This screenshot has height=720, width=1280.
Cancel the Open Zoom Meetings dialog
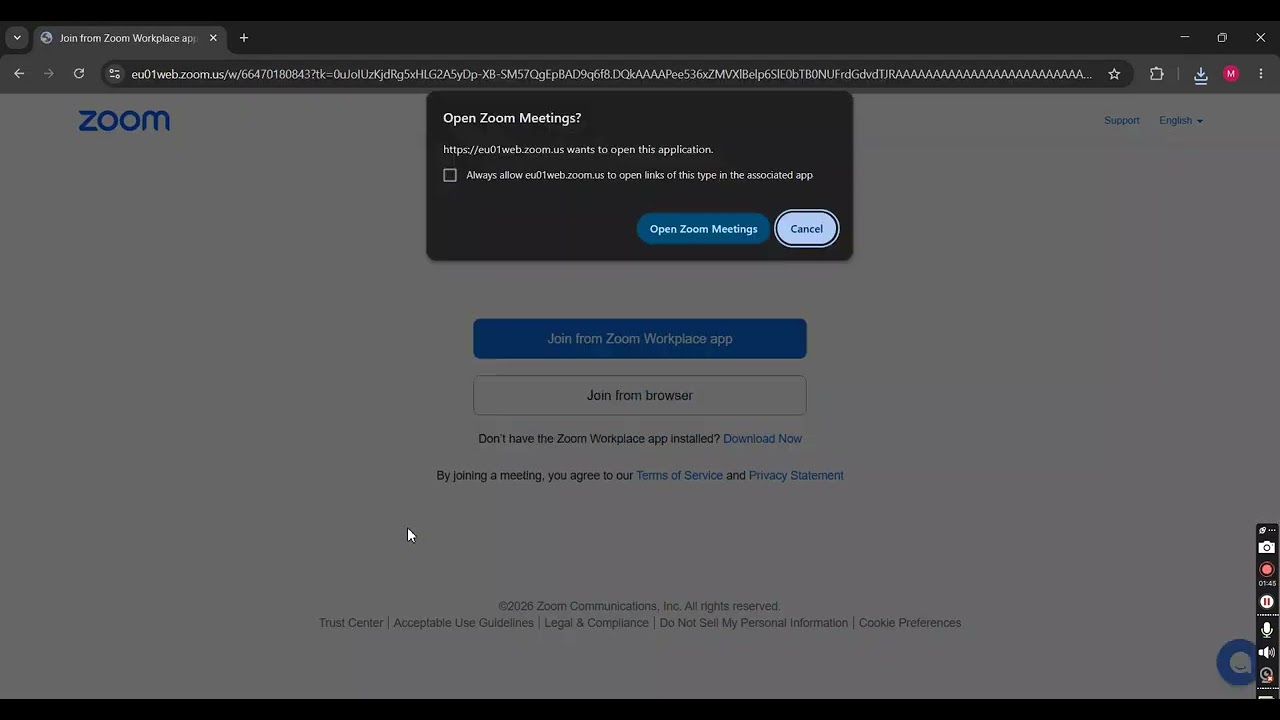tap(807, 229)
